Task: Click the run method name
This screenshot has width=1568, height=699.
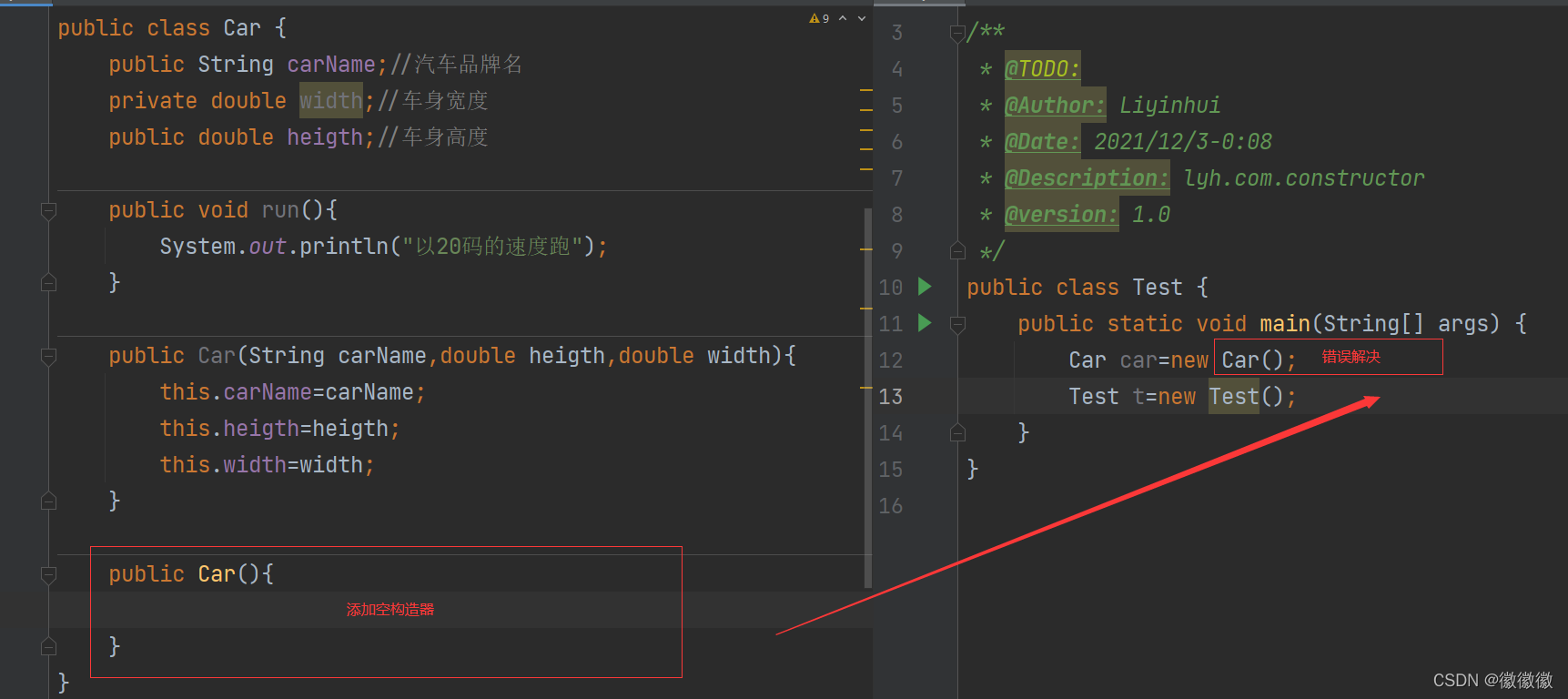Action: coord(280,210)
